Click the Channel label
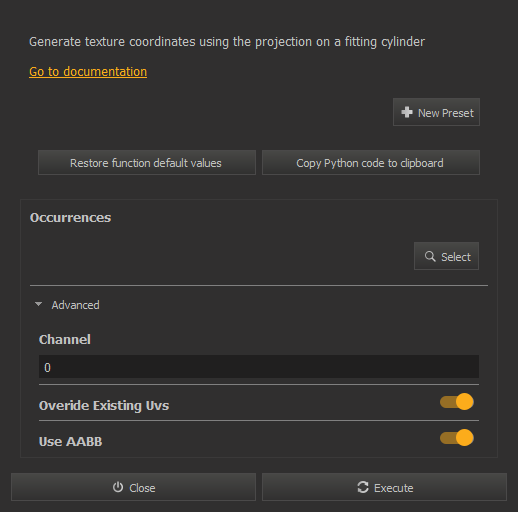Image resolution: width=518 pixels, height=512 pixels. 65,340
